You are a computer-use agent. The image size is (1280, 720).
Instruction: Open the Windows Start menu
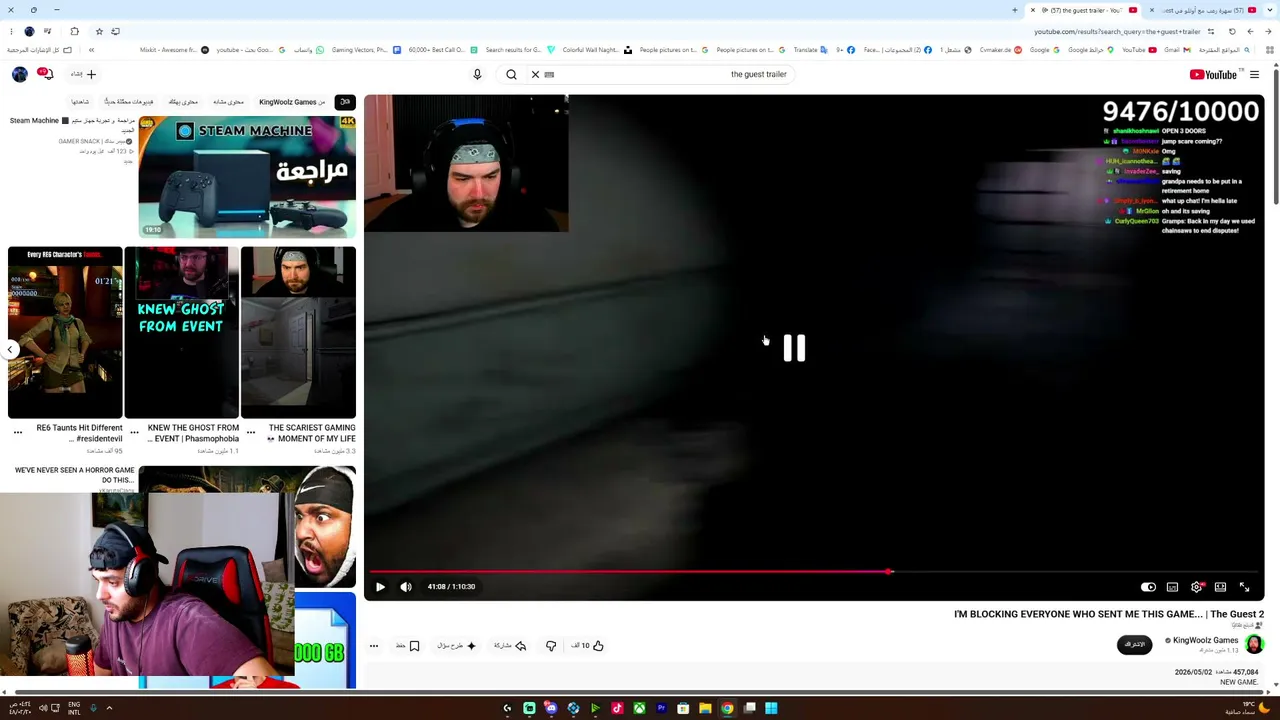[771, 708]
